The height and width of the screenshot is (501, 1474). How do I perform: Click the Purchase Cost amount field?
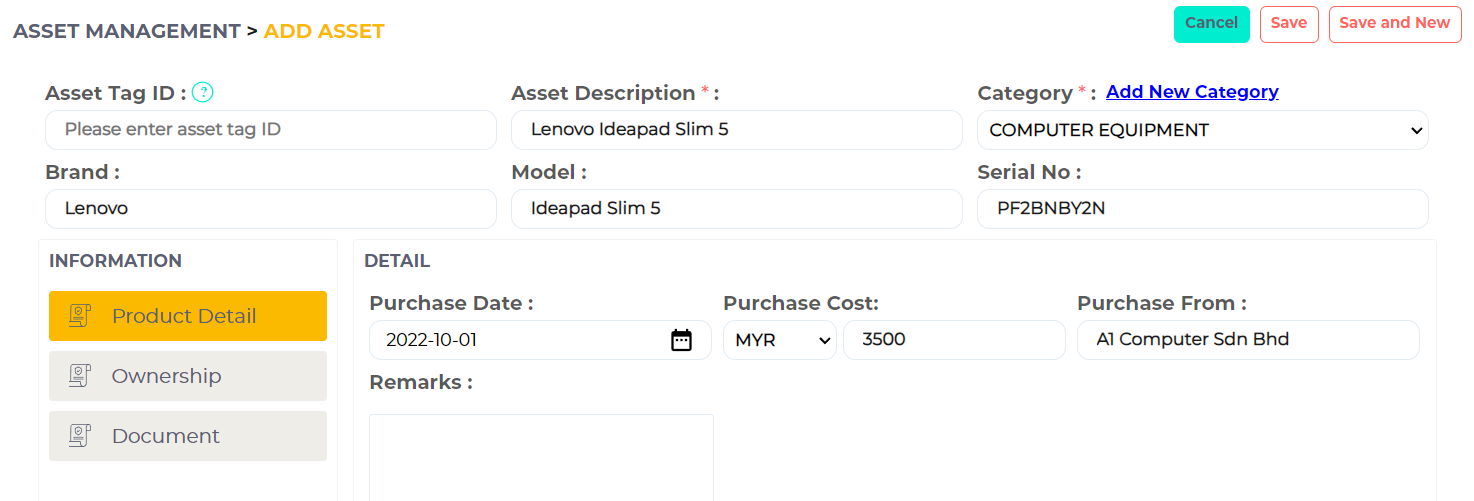click(954, 340)
